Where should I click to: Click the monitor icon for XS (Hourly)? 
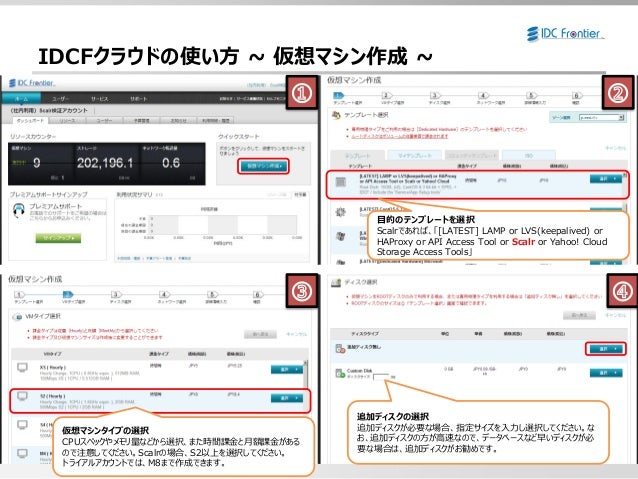(x=22, y=368)
